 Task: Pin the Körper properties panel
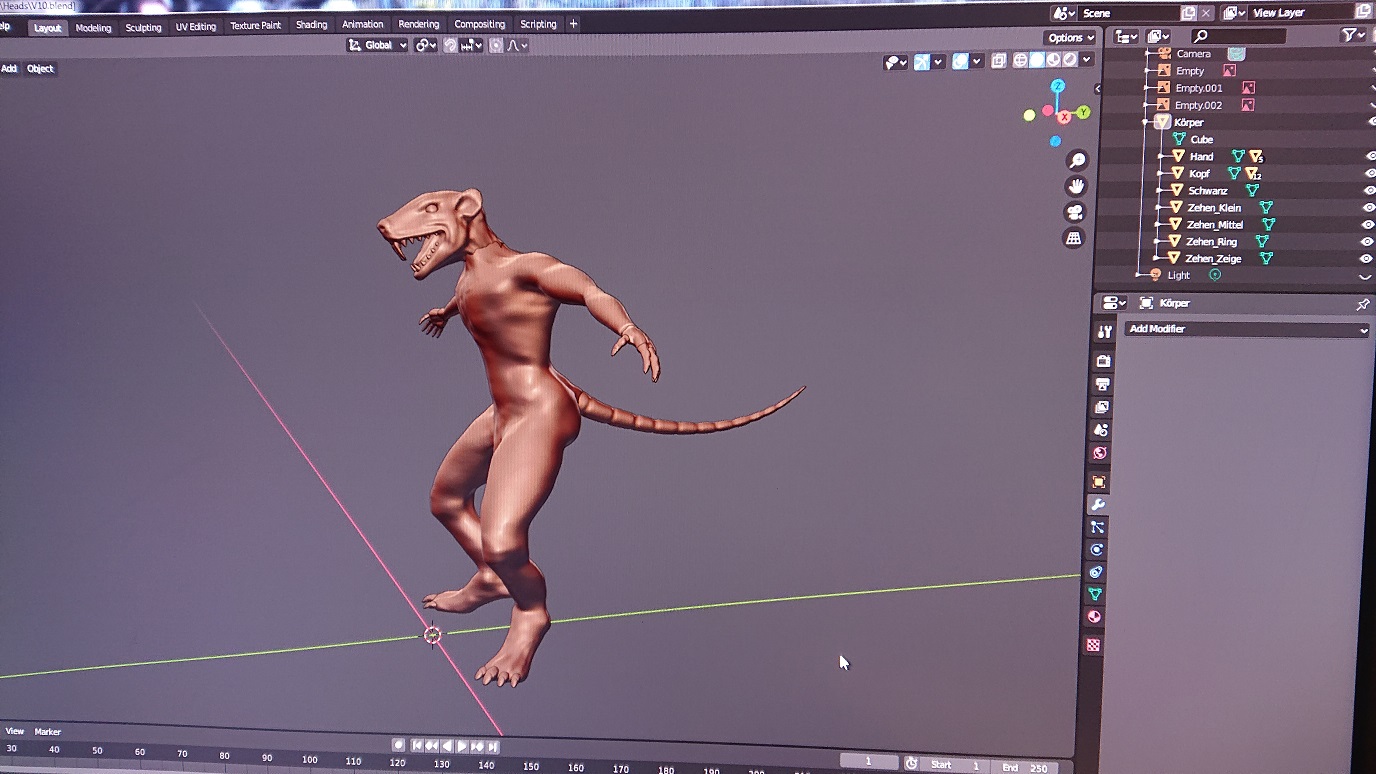1362,304
